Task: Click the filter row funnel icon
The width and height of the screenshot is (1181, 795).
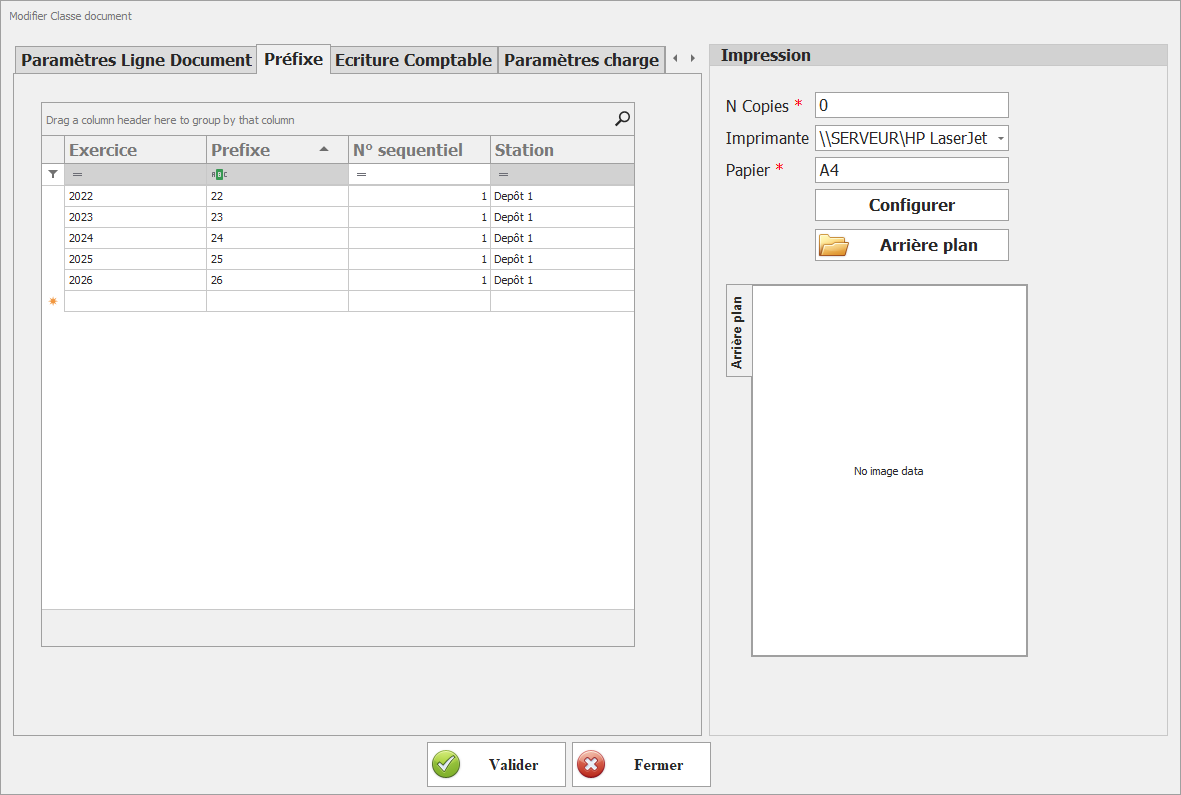Action: [x=53, y=174]
